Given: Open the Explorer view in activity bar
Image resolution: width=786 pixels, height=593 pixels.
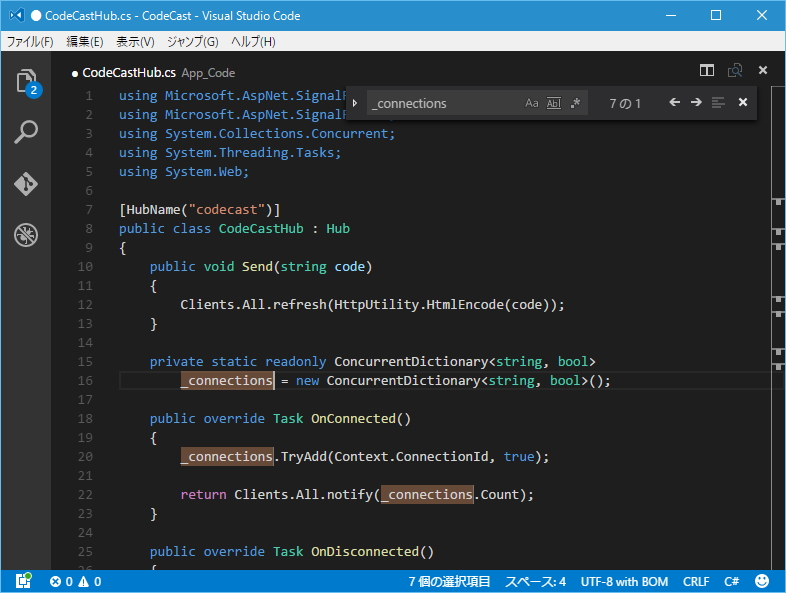Looking at the screenshot, I should tap(27, 82).
